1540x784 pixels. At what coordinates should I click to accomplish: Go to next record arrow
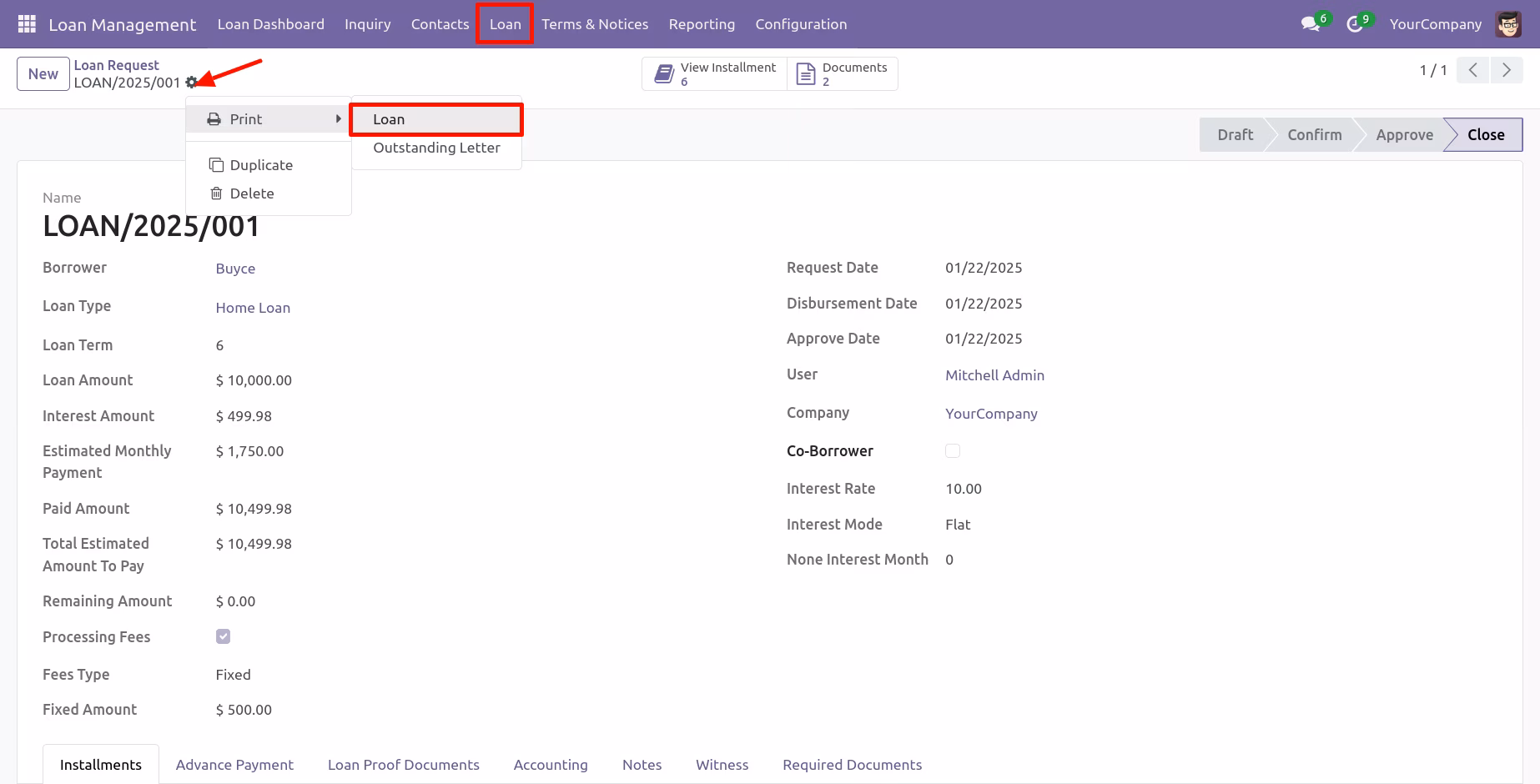[x=1507, y=70]
